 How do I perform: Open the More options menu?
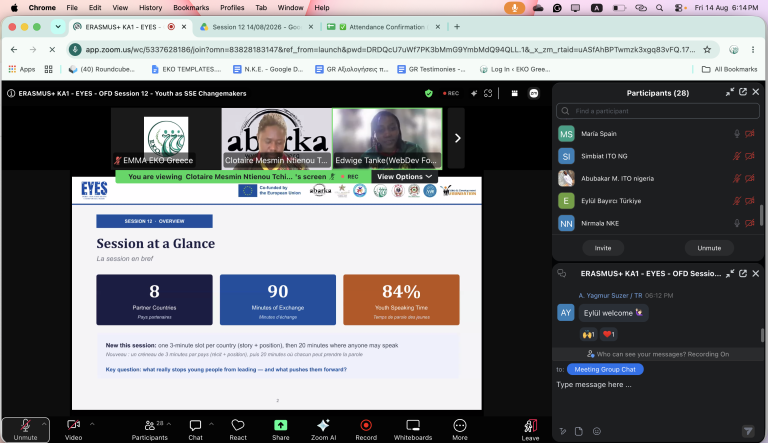459,430
